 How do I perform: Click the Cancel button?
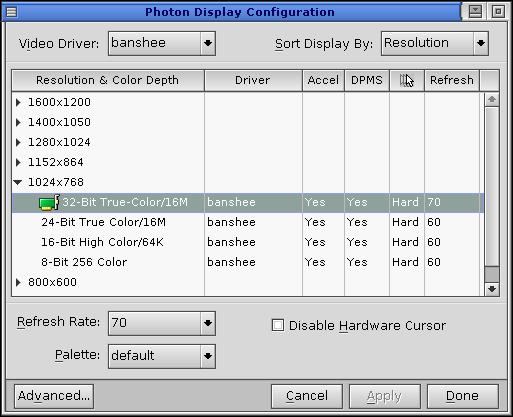307,396
